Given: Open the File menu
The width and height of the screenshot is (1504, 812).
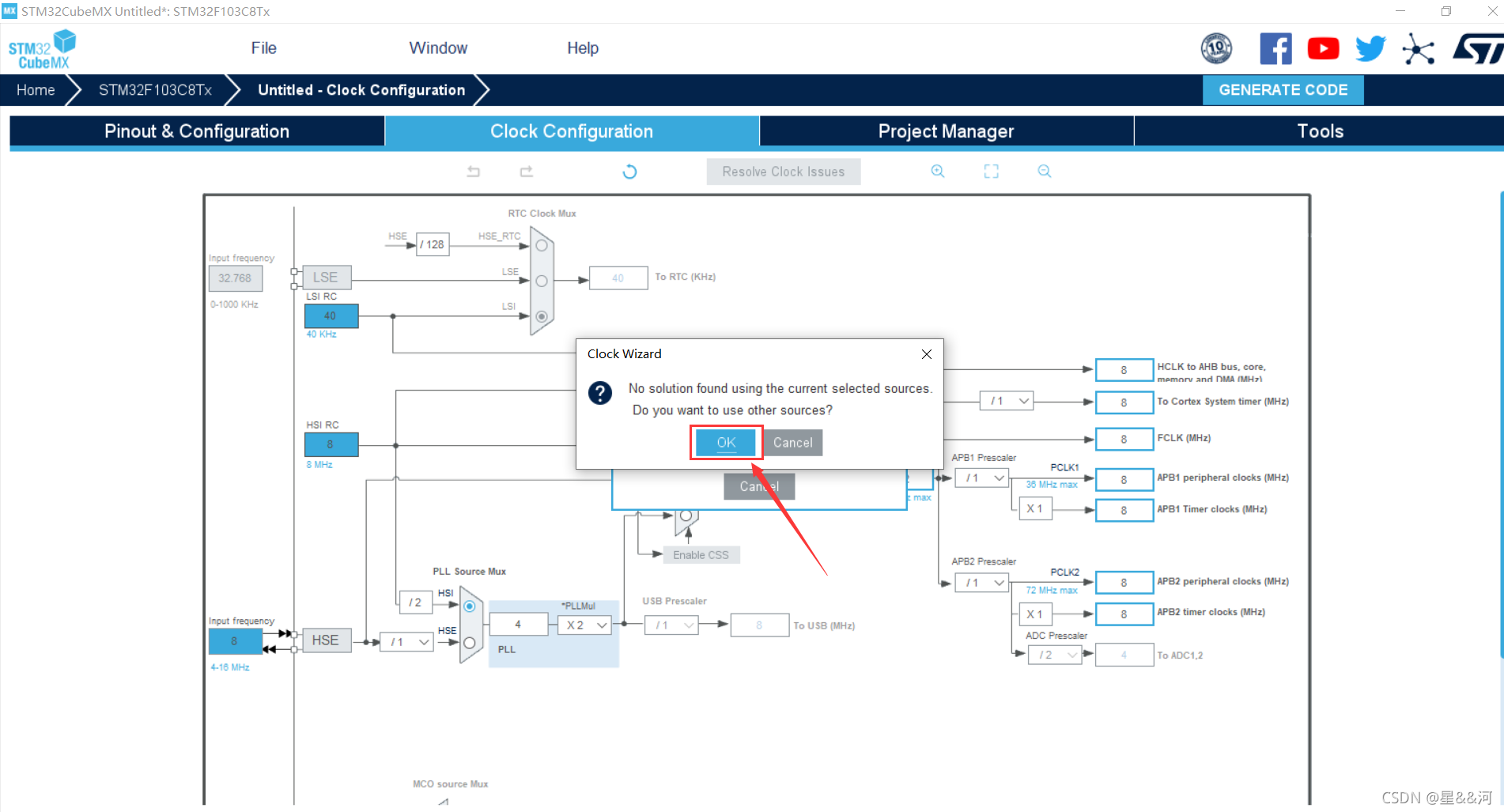Looking at the screenshot, I should pos(263,48).
